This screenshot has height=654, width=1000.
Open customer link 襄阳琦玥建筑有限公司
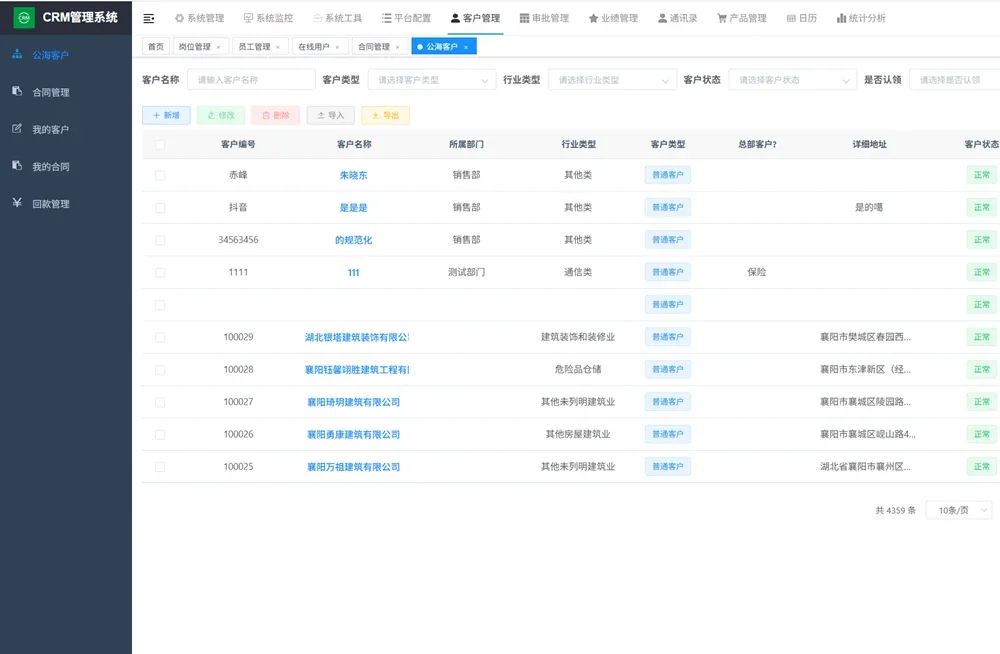(x=353, y=402)
